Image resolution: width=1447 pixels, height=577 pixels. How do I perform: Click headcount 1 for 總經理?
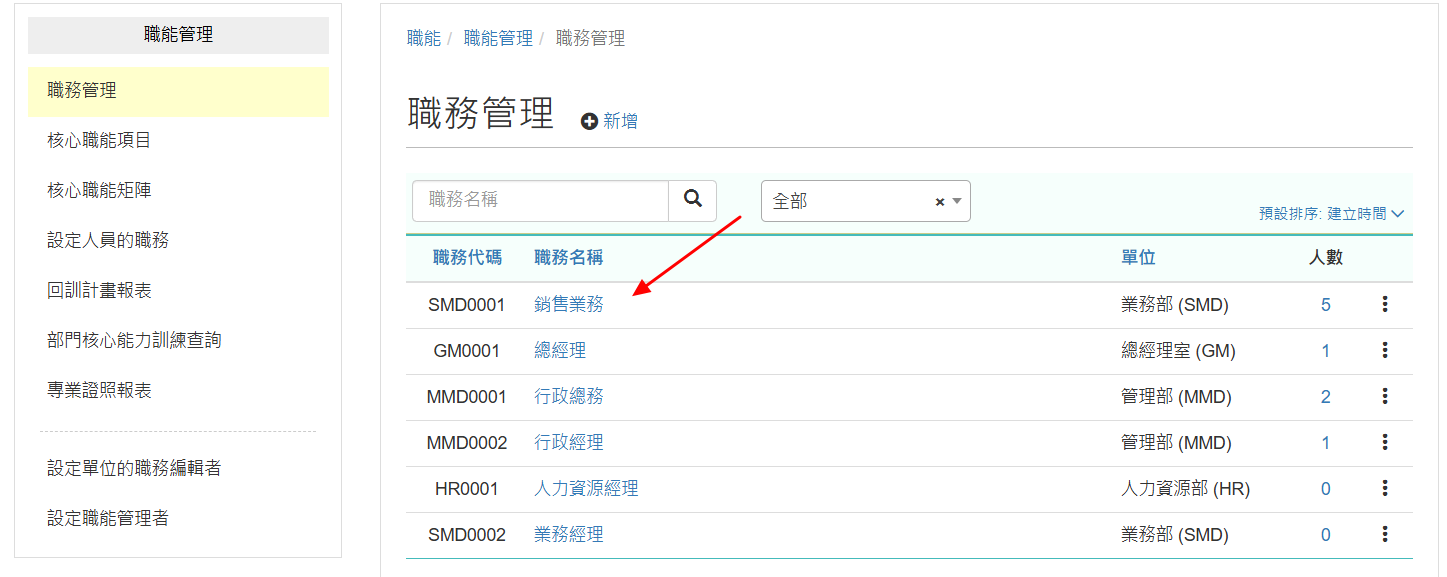coord(1326,351)
